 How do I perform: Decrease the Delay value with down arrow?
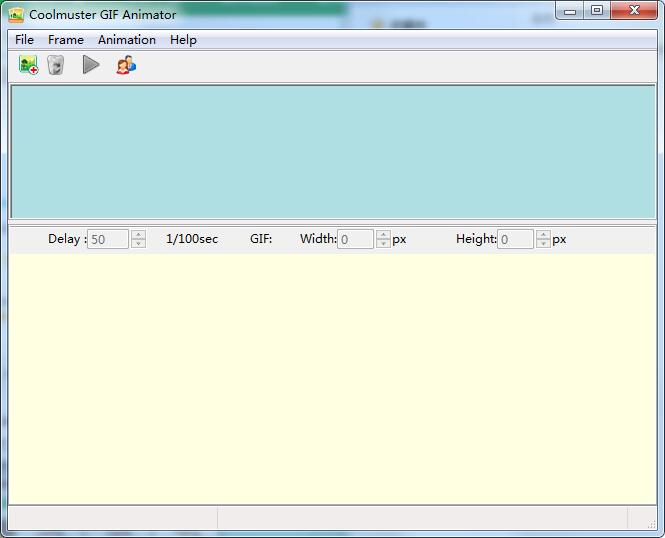138,244
